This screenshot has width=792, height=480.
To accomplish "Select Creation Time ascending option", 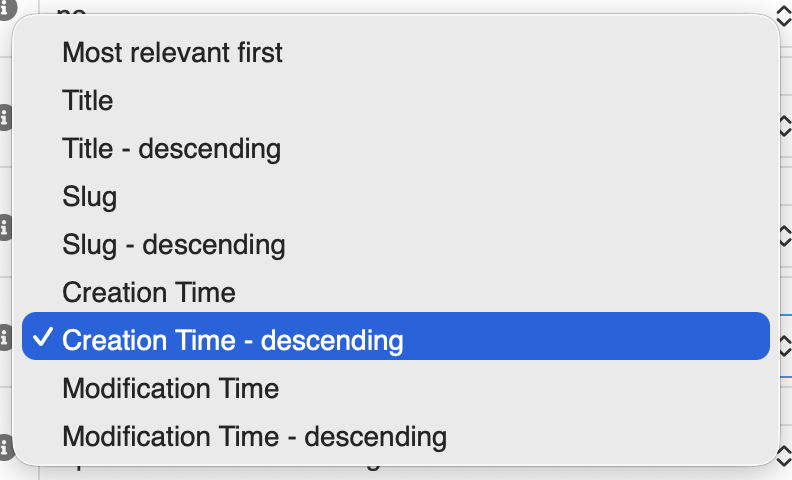I will click(x=149, y=292).
